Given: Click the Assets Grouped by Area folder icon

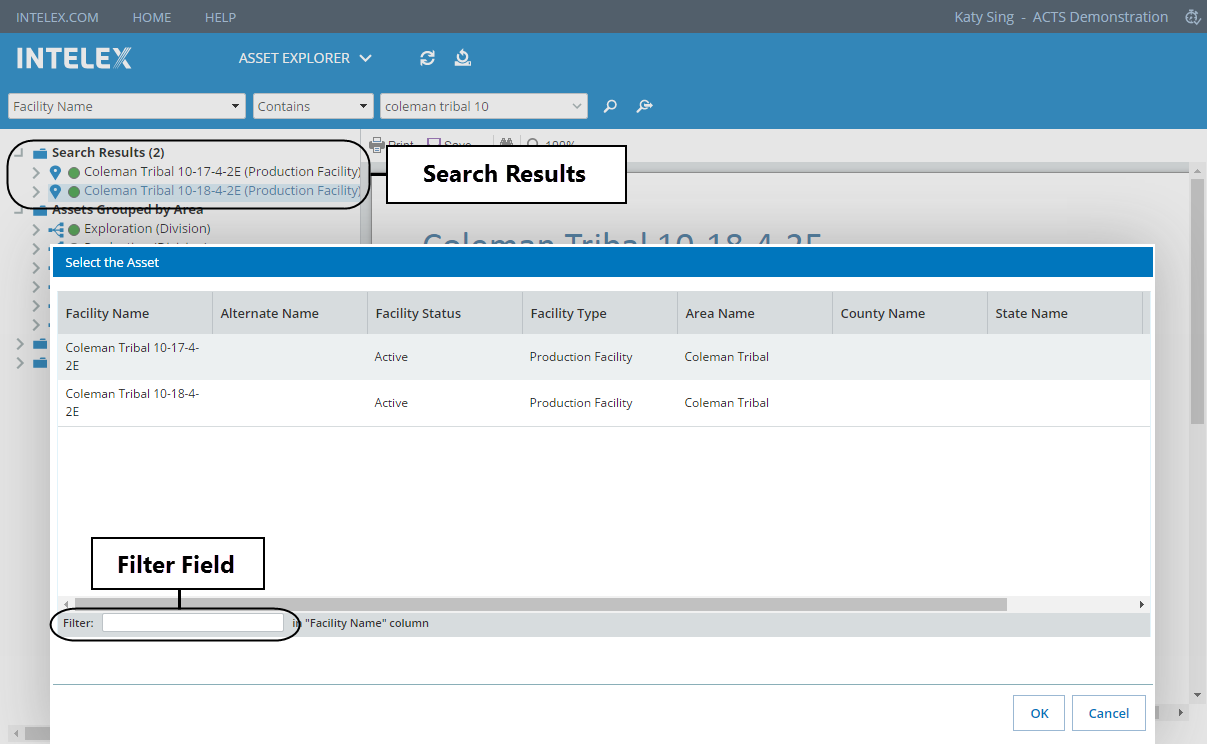Looking at the screenshot, I should (40, 210).
